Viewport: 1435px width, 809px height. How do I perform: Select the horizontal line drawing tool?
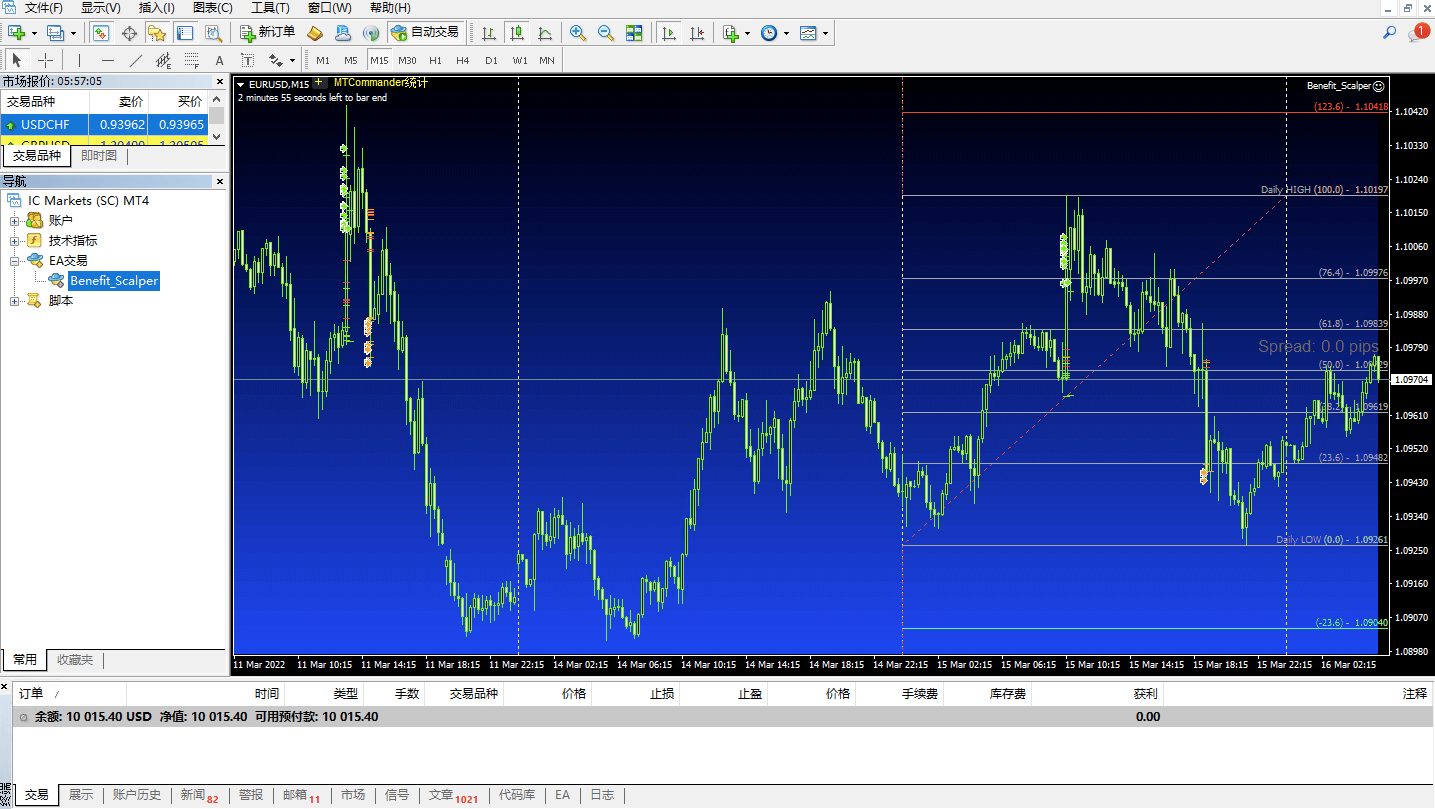click(x=106, y=59)
